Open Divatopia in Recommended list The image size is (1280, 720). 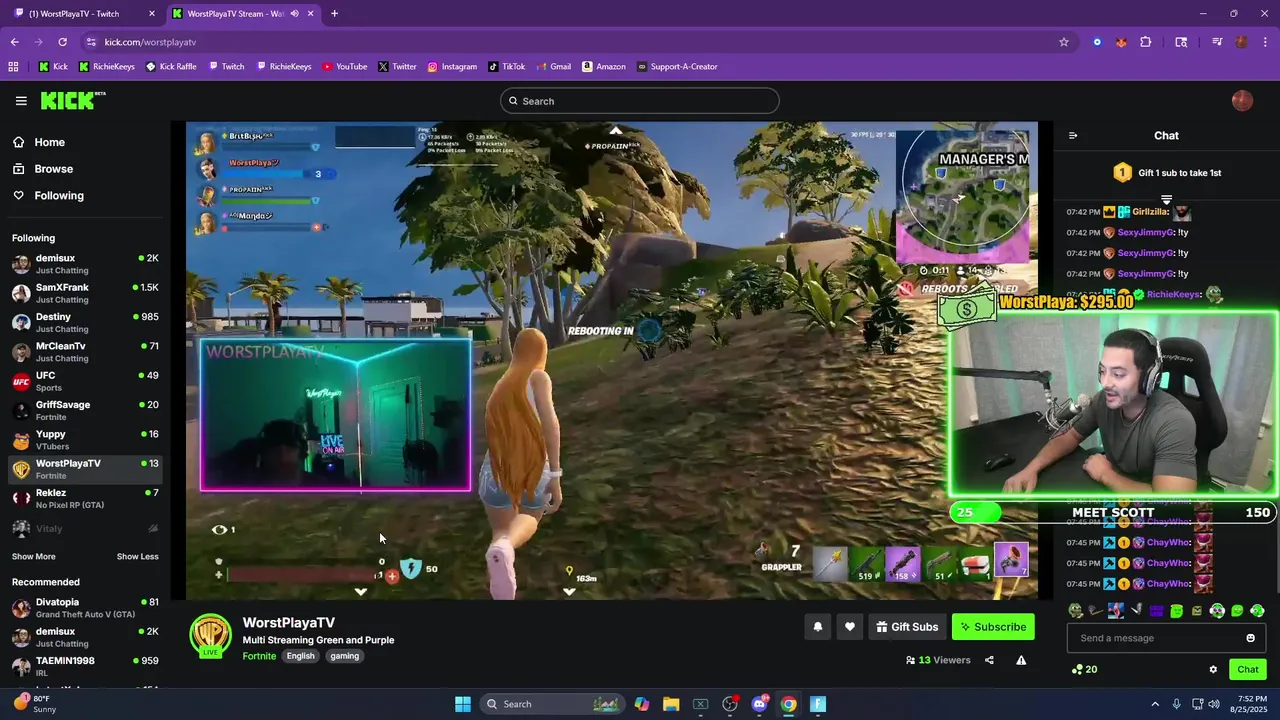coord(85,608)
